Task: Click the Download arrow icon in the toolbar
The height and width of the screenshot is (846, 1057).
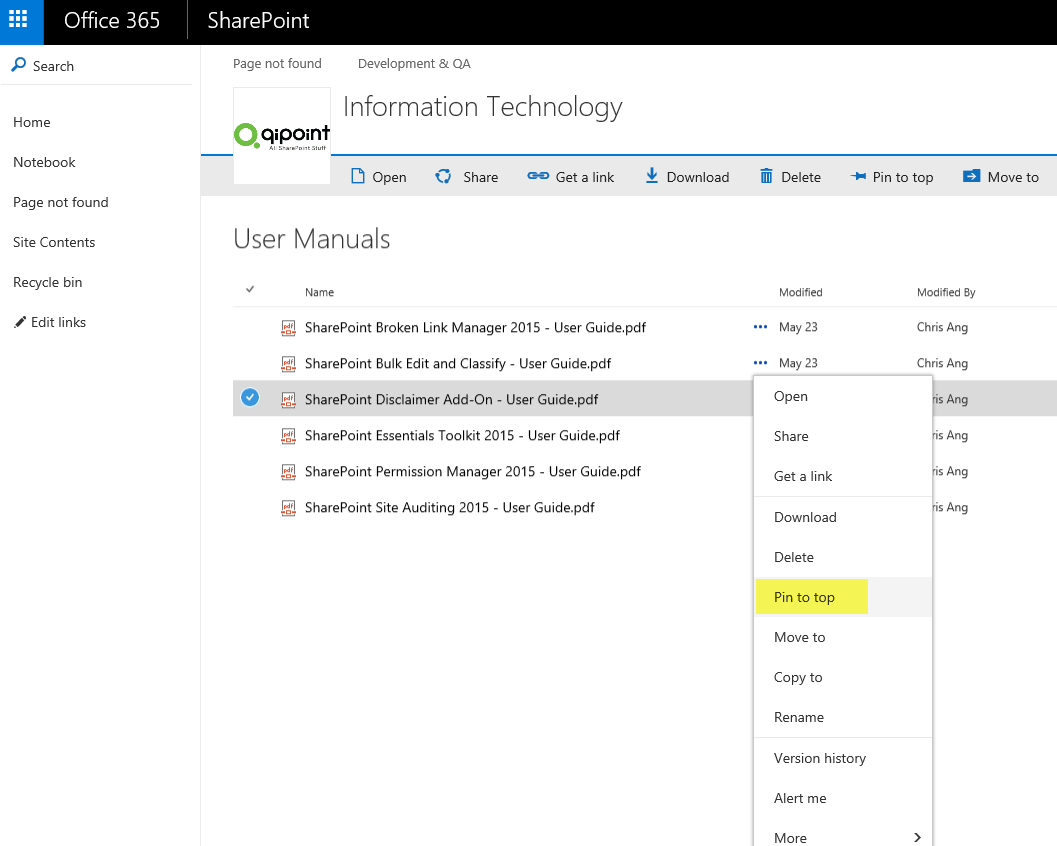Action: click(x=651, y=176)
